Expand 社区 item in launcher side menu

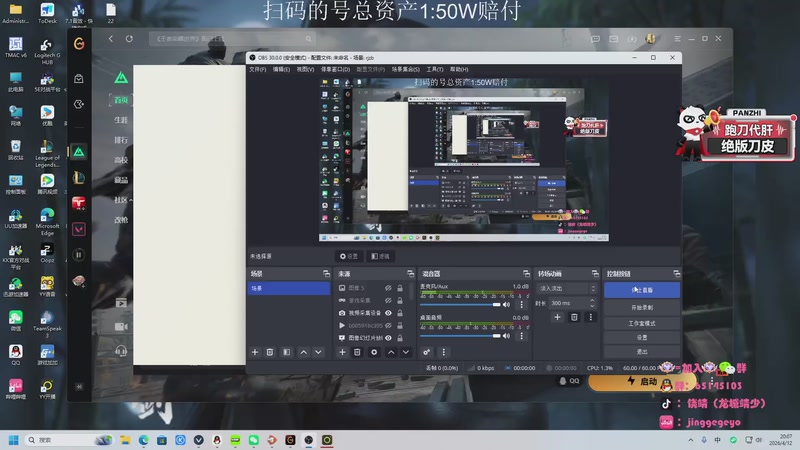tap(122, 200)
